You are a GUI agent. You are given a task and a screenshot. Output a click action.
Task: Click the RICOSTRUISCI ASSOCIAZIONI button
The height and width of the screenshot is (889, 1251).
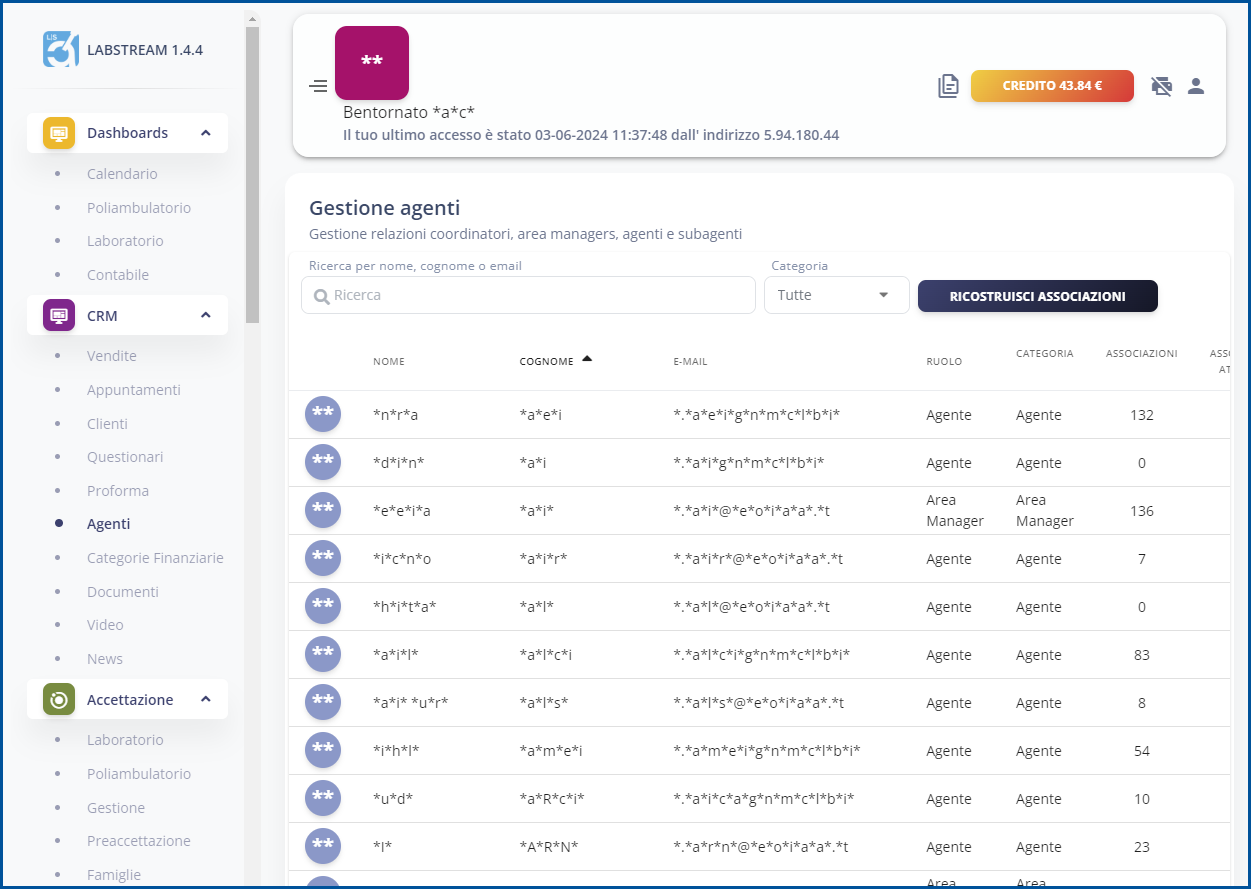coord(1037,296)
